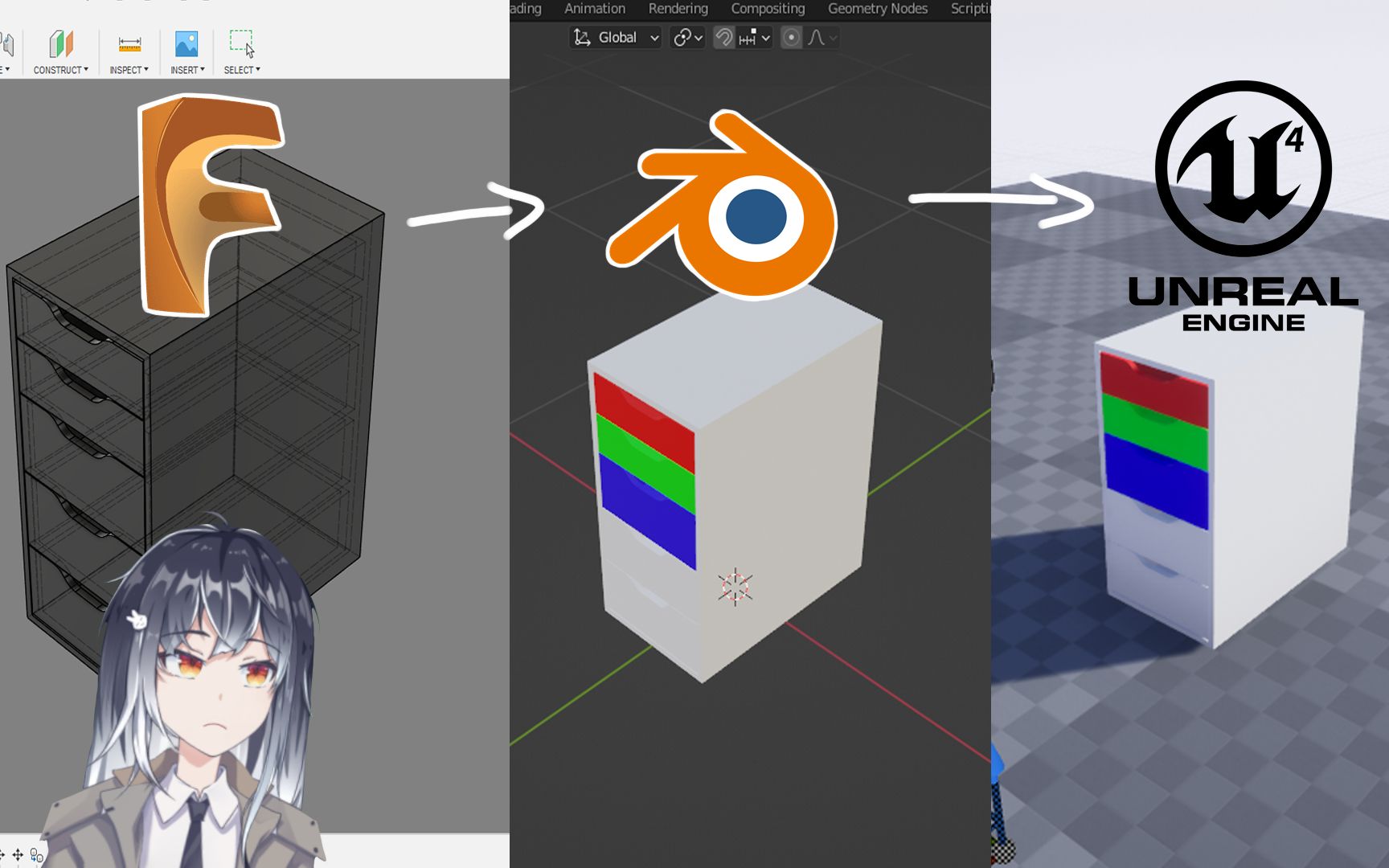Open the snapping options increment dropdown
The height and width of the screenshot is (868, 1389).
tap(755, 38)
